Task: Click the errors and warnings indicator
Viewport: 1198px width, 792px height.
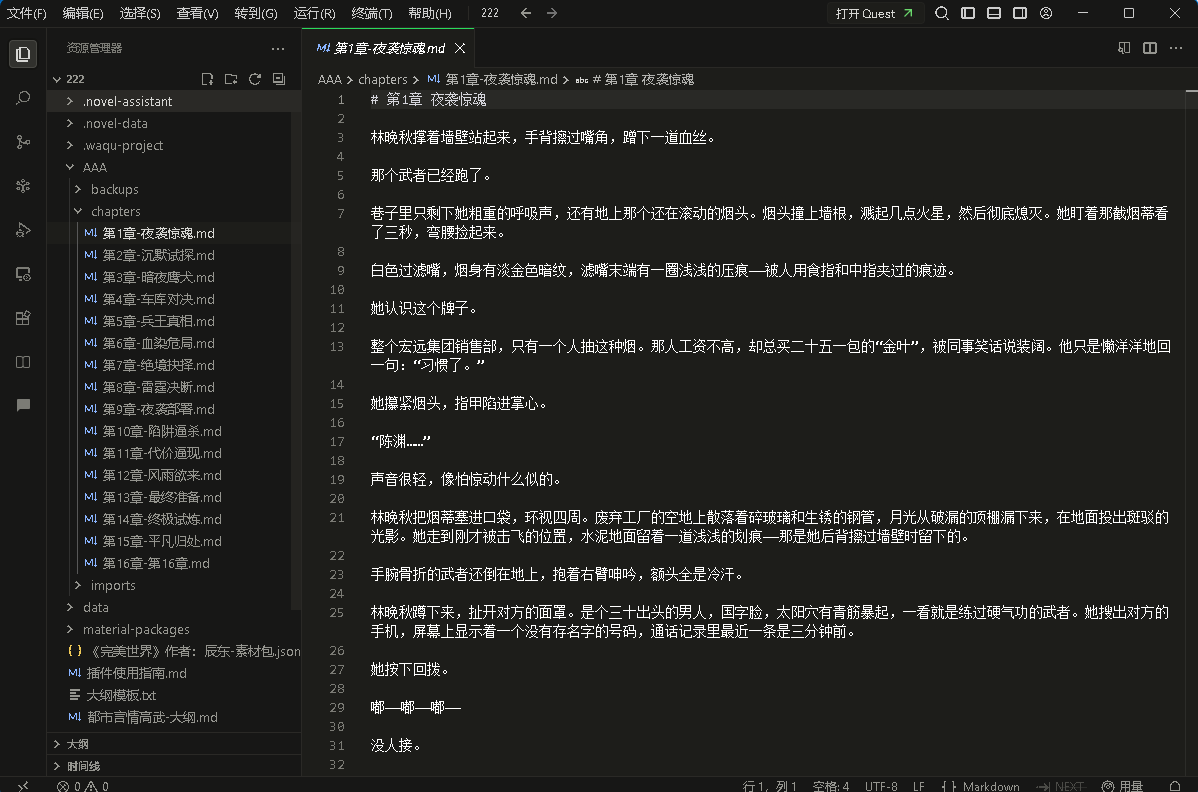Action: 83,786
